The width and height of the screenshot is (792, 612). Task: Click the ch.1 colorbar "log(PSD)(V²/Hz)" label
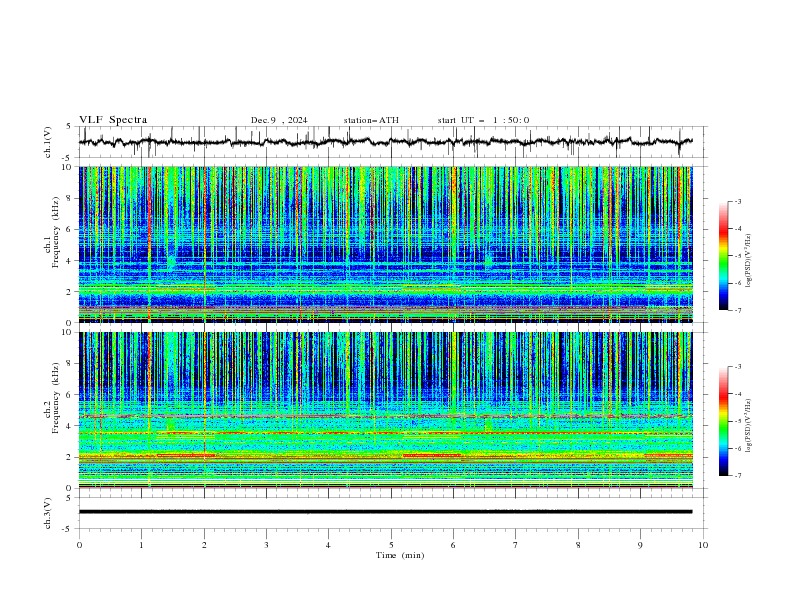749,261
